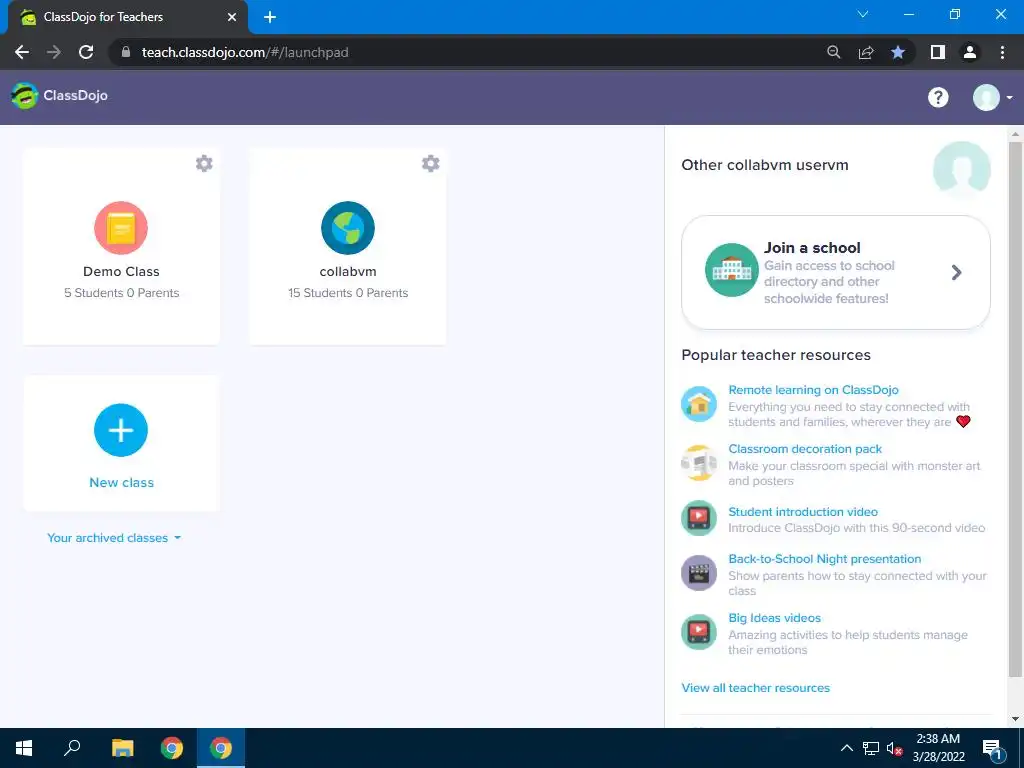Click the large profile avatar in sidebar
Image resolution: width=1024 pixels, height=768 pixels.
tap(961, 167)
